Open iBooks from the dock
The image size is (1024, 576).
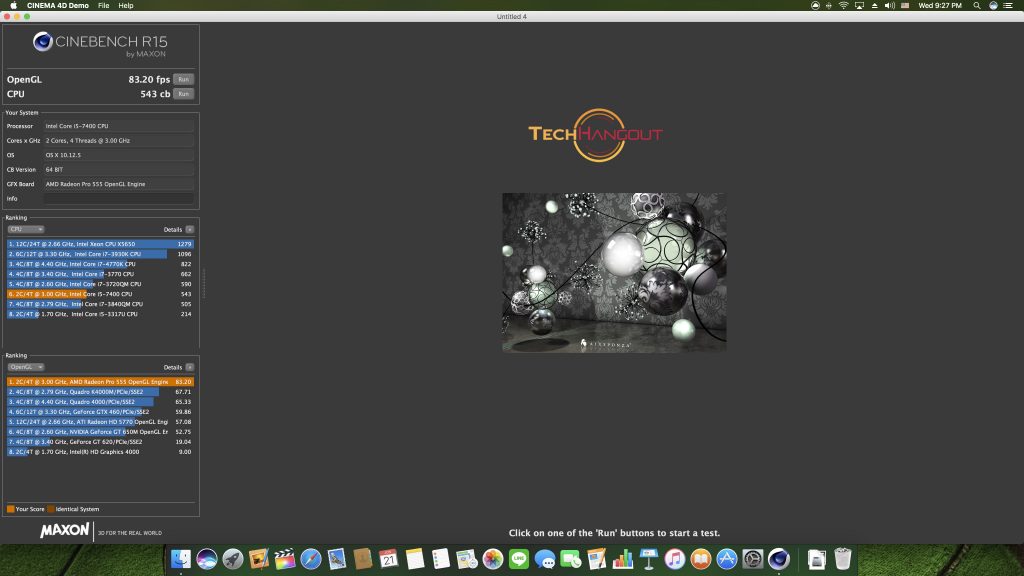[701, 559]
